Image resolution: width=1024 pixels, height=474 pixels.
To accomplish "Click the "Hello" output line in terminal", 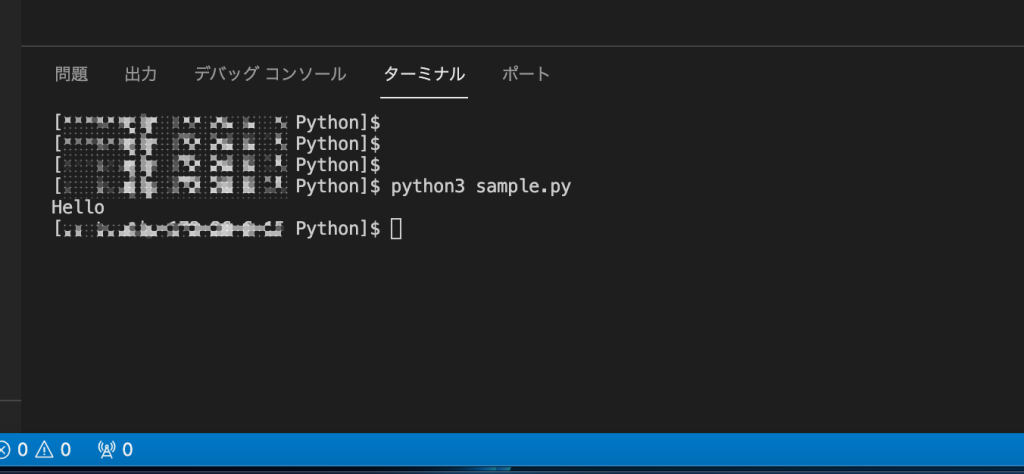I will pyautogui.click(x=77, y=207).
